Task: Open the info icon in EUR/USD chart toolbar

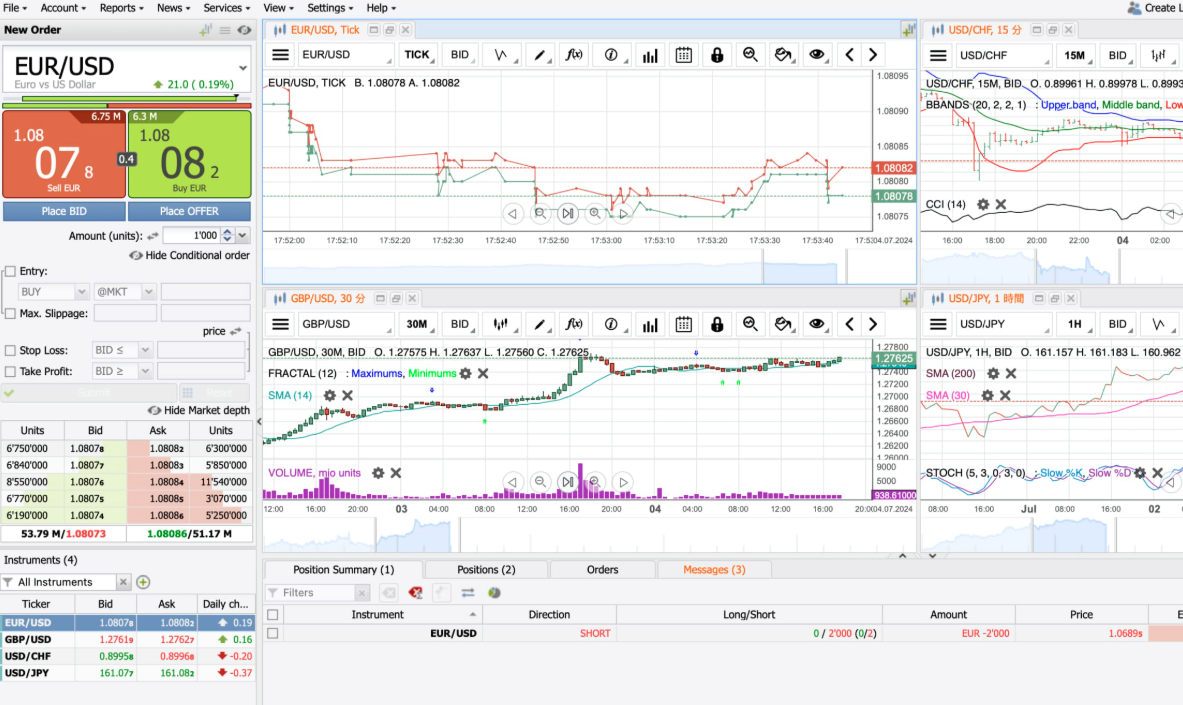Action: (x=610, y=55)
